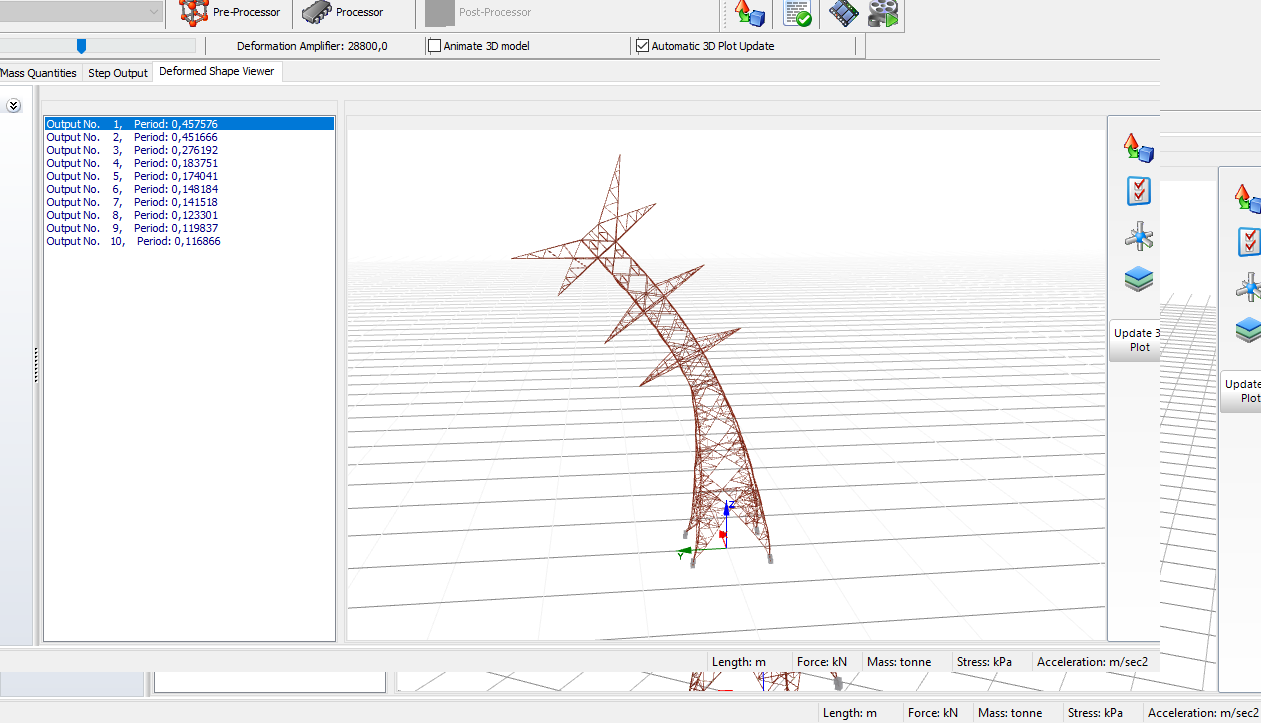1261x723 pixels.
Task: Open the Step Output tab
Action: (117, 73)
